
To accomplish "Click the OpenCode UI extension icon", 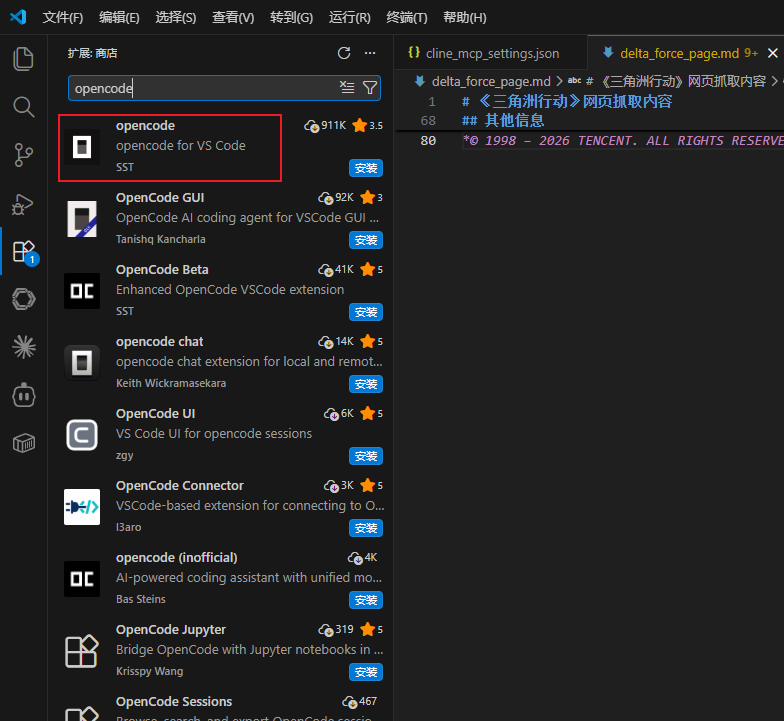I will [82, 435].
